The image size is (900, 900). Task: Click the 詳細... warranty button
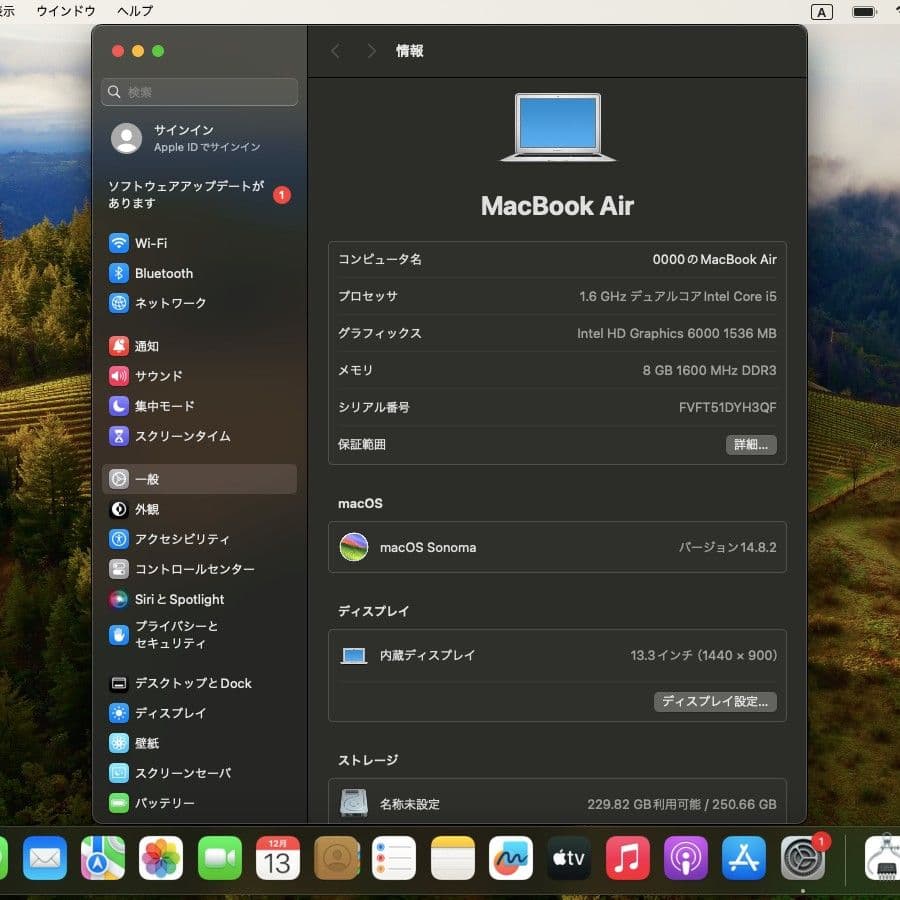751,444
